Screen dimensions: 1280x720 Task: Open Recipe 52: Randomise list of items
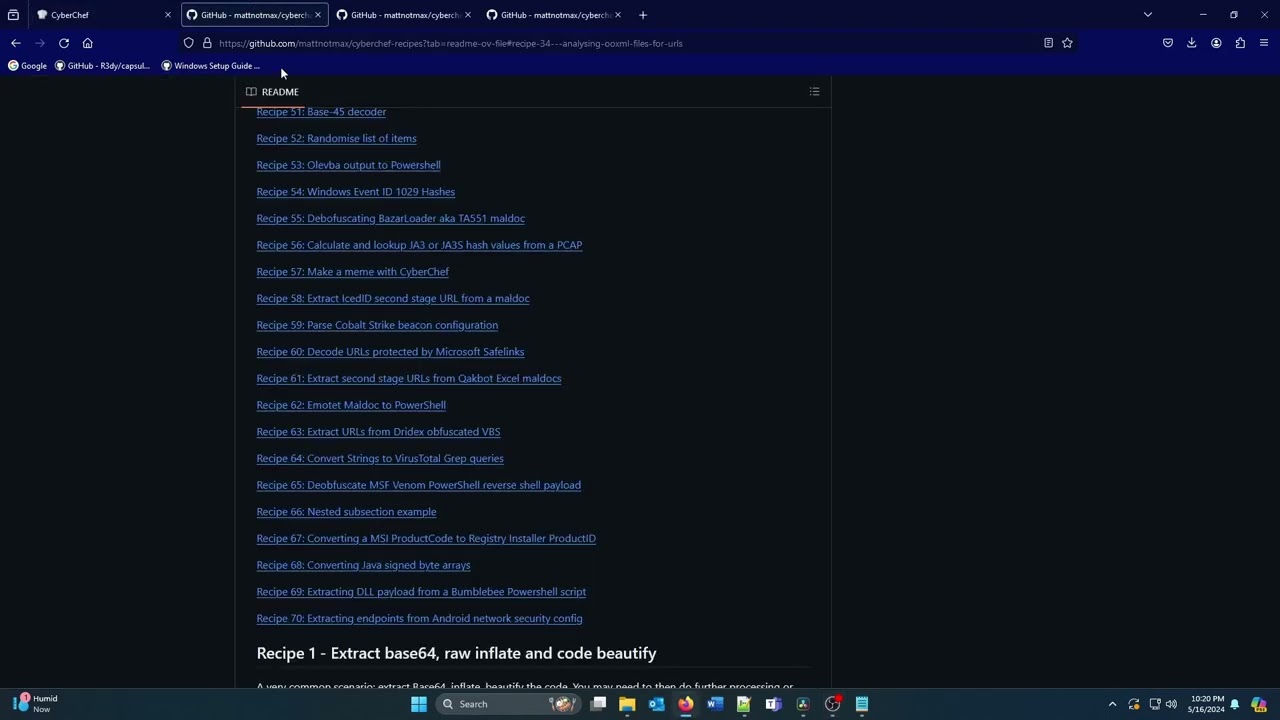[x=336, y=139]
